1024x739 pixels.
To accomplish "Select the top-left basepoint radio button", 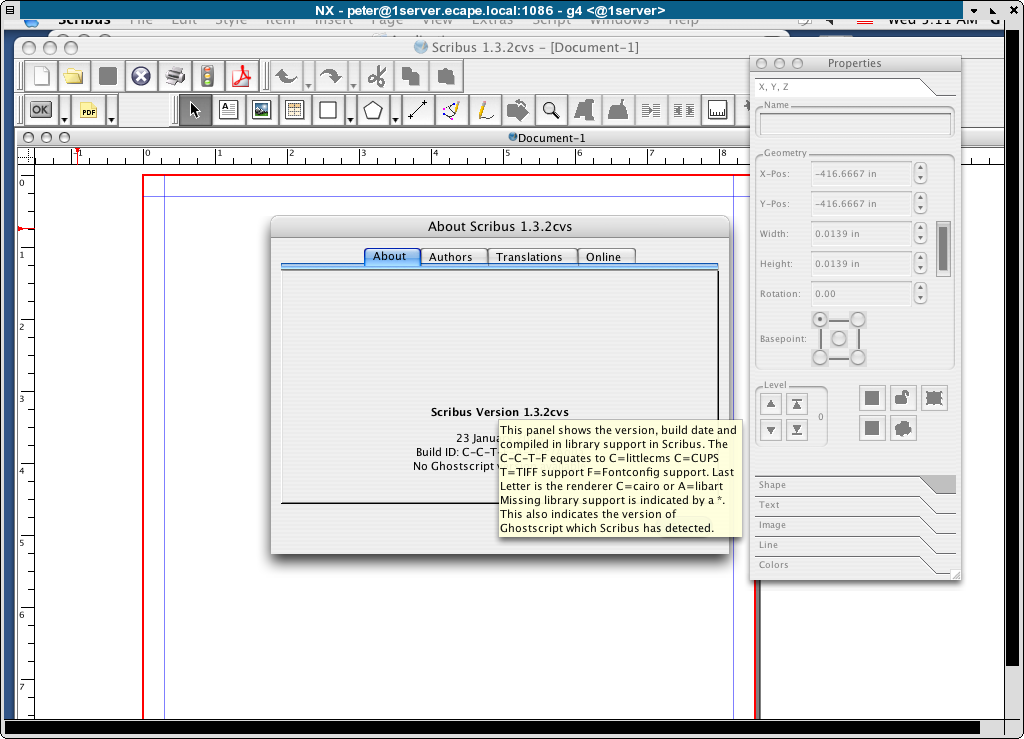I will [821, 320].
